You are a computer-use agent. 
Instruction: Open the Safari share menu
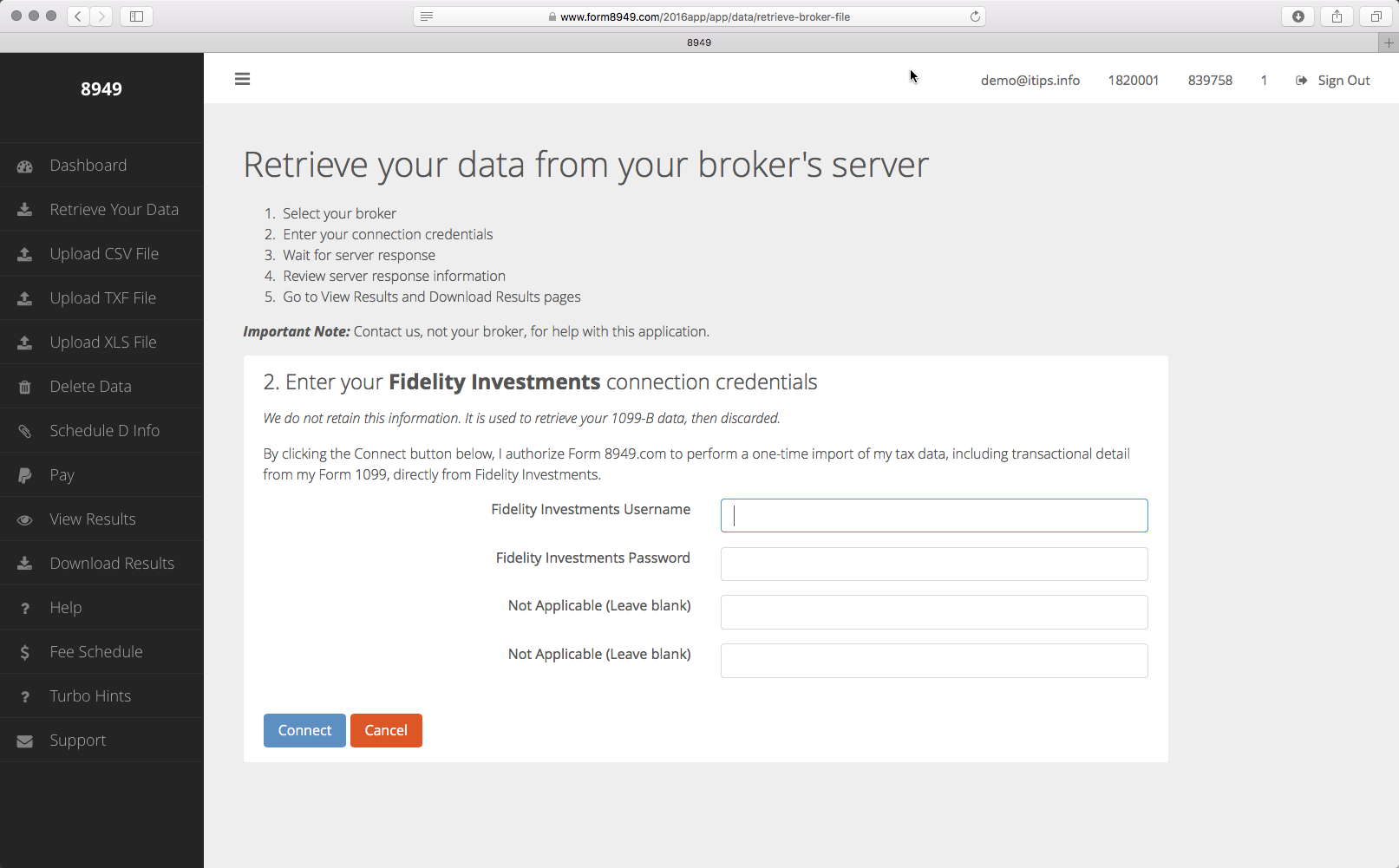coord(1337,16)
